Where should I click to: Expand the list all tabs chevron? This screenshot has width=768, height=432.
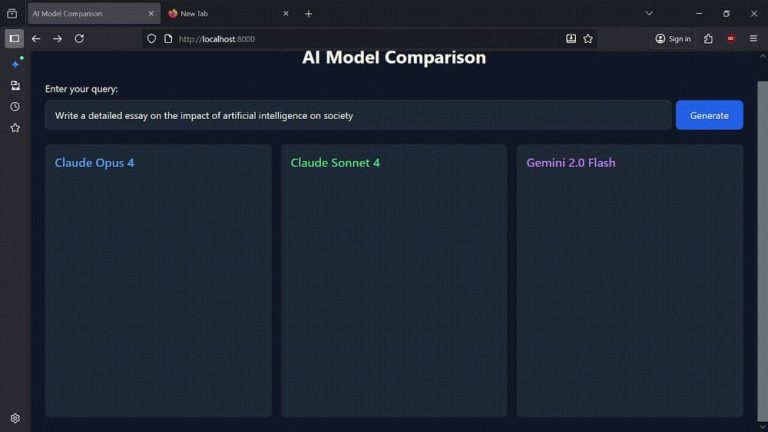pyautogui.click(x=649, y=13)
